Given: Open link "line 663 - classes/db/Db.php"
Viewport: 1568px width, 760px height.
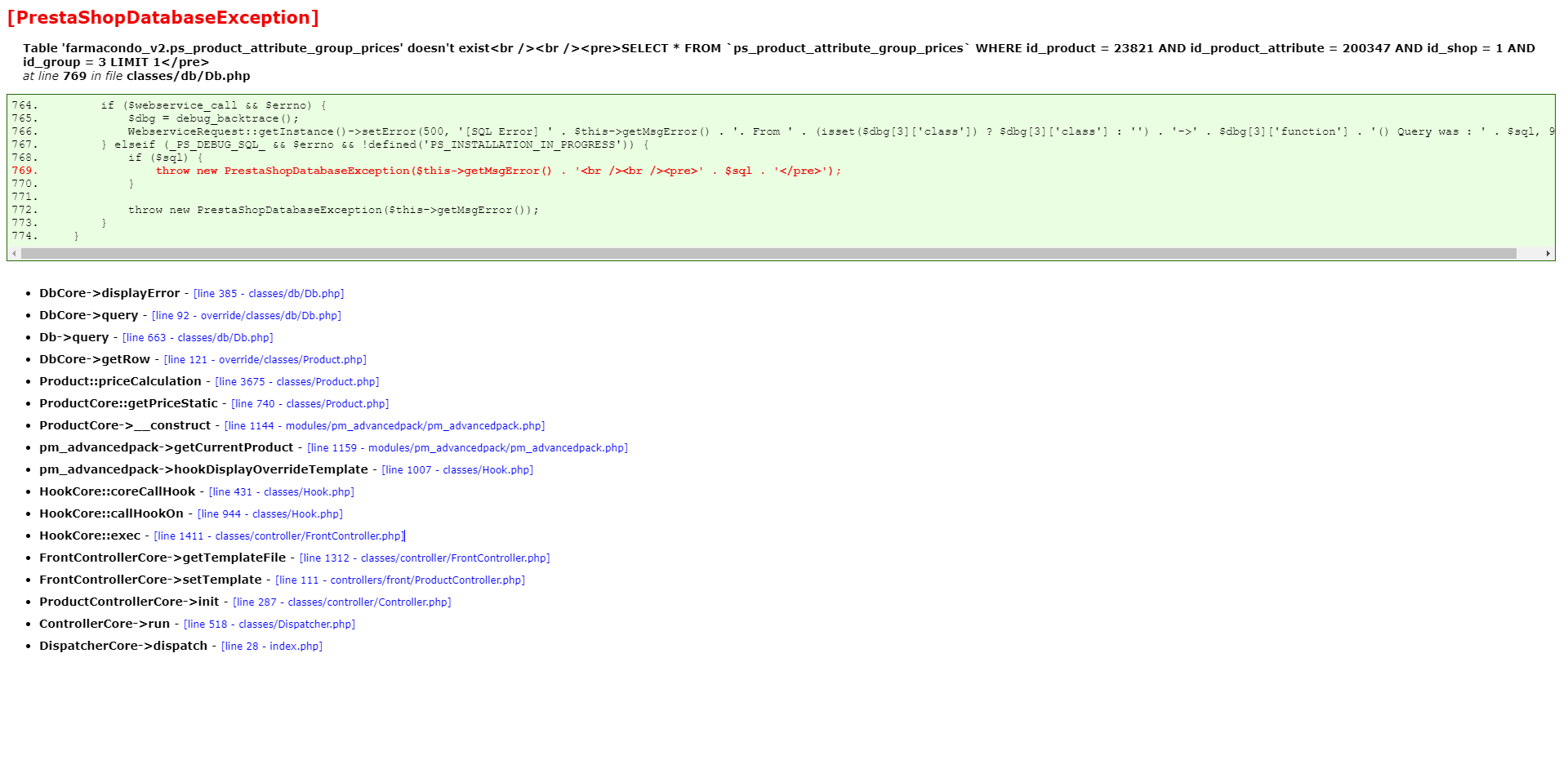Looking at the screenshot, I should [198, 338].
